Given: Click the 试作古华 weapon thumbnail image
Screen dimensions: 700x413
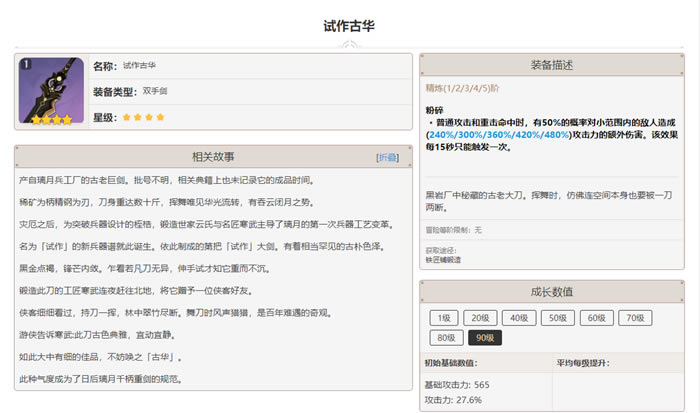Looking at the screenshot, I should (x=50, y=88).
